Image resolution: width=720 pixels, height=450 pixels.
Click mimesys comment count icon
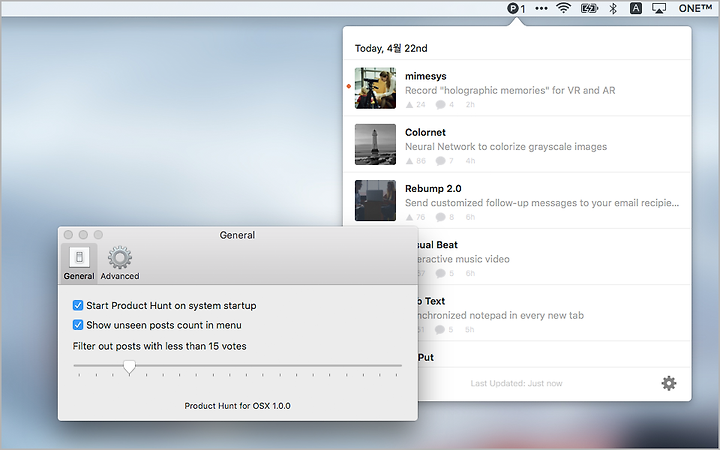[440, 105]
